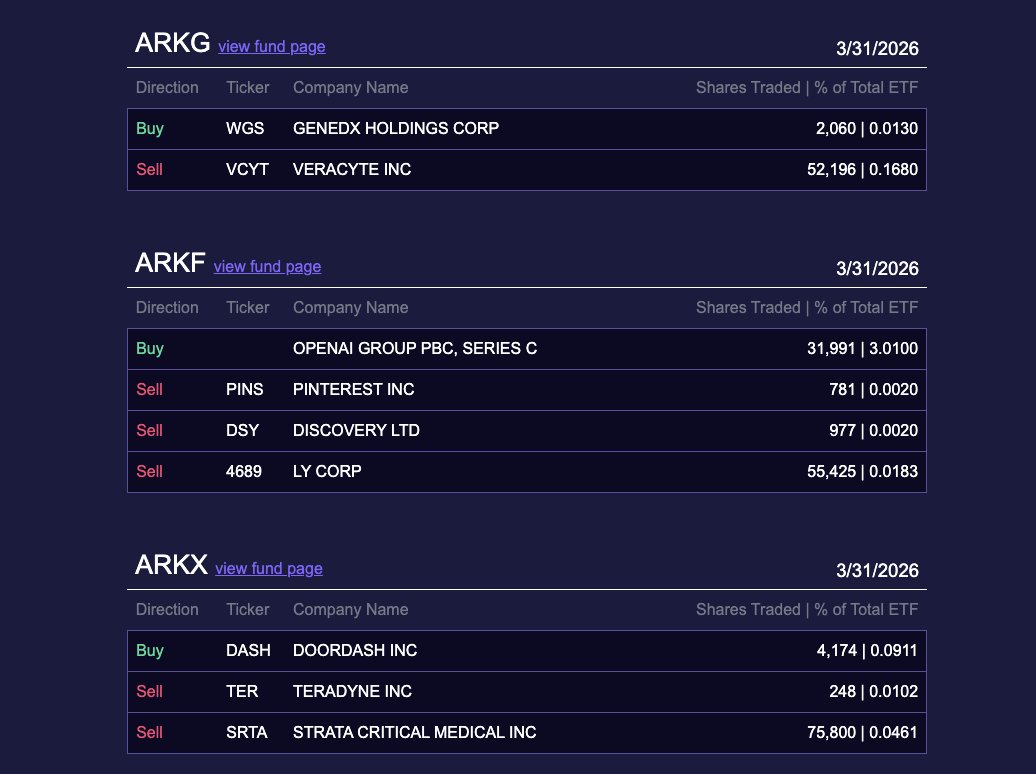Select the VERACYTE INC company name
Screen dimensions: 1036x774
click(x=351, y=169)
